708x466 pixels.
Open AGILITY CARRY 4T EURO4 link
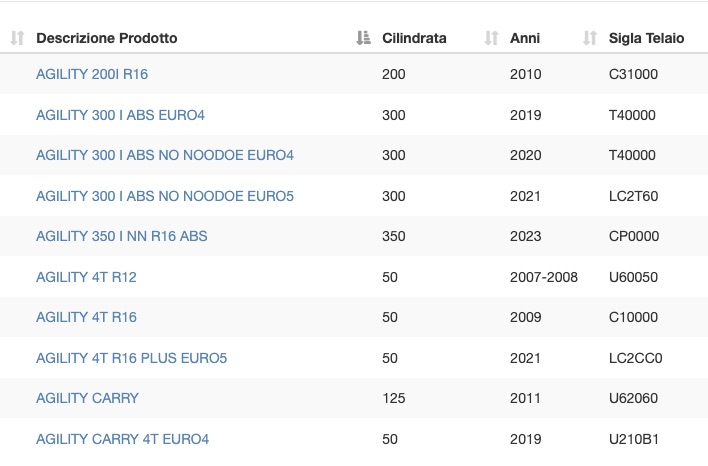click(122, 439)
